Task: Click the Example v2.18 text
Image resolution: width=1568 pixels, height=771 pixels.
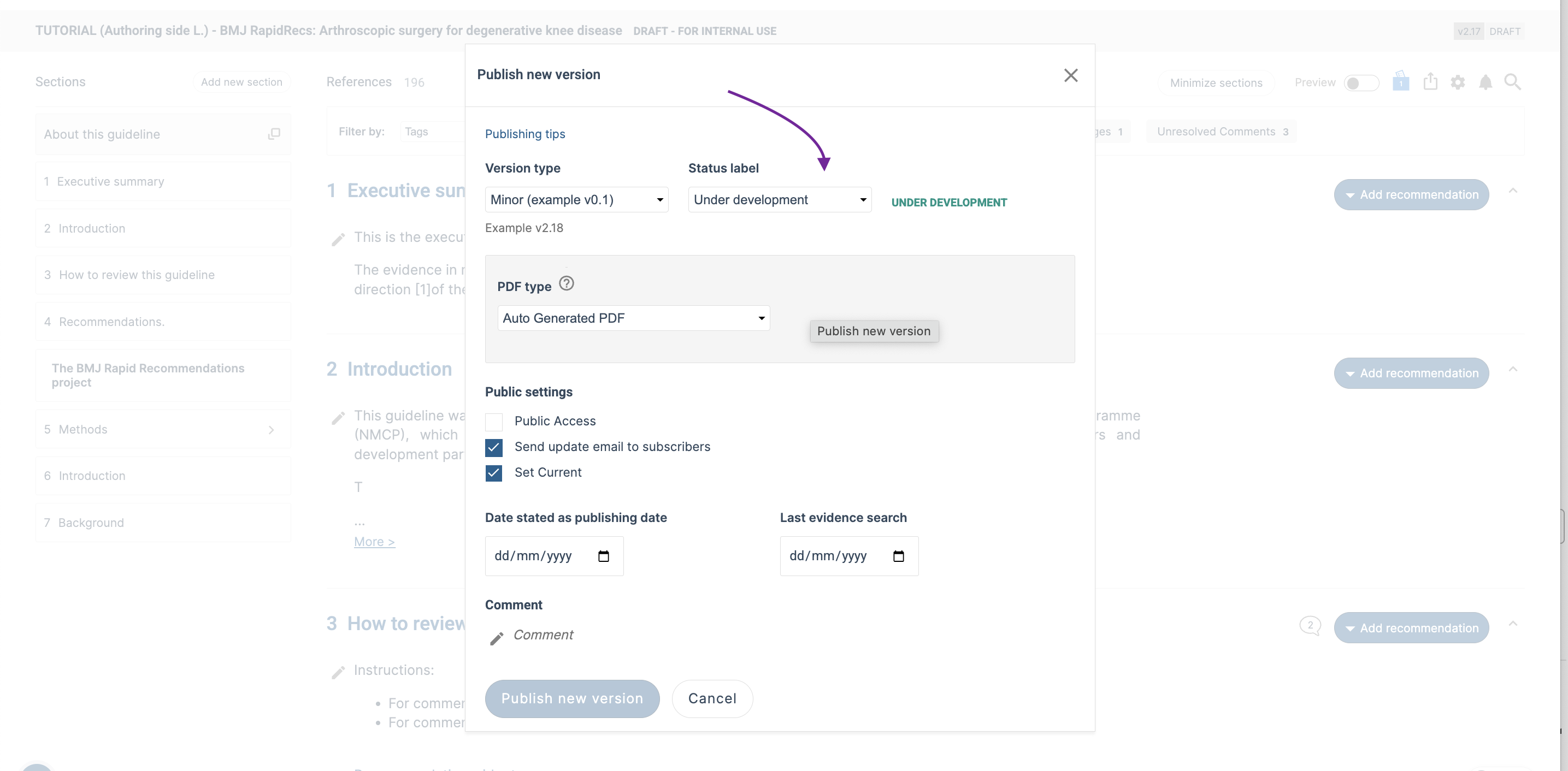Action: coord(524,228)
